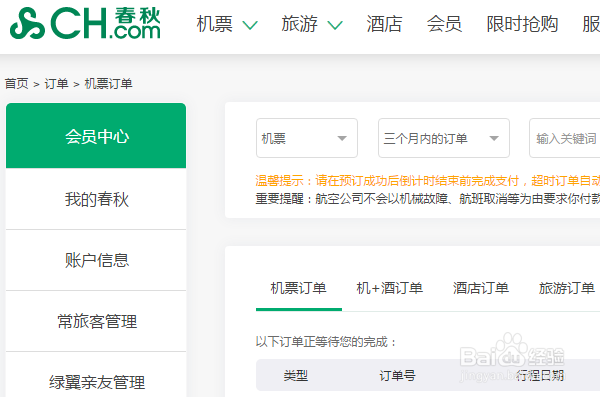Viewport: 600px width, 397px height.
Task: Open 账户信息 in the sidebar
Action: tap(96, 260)
